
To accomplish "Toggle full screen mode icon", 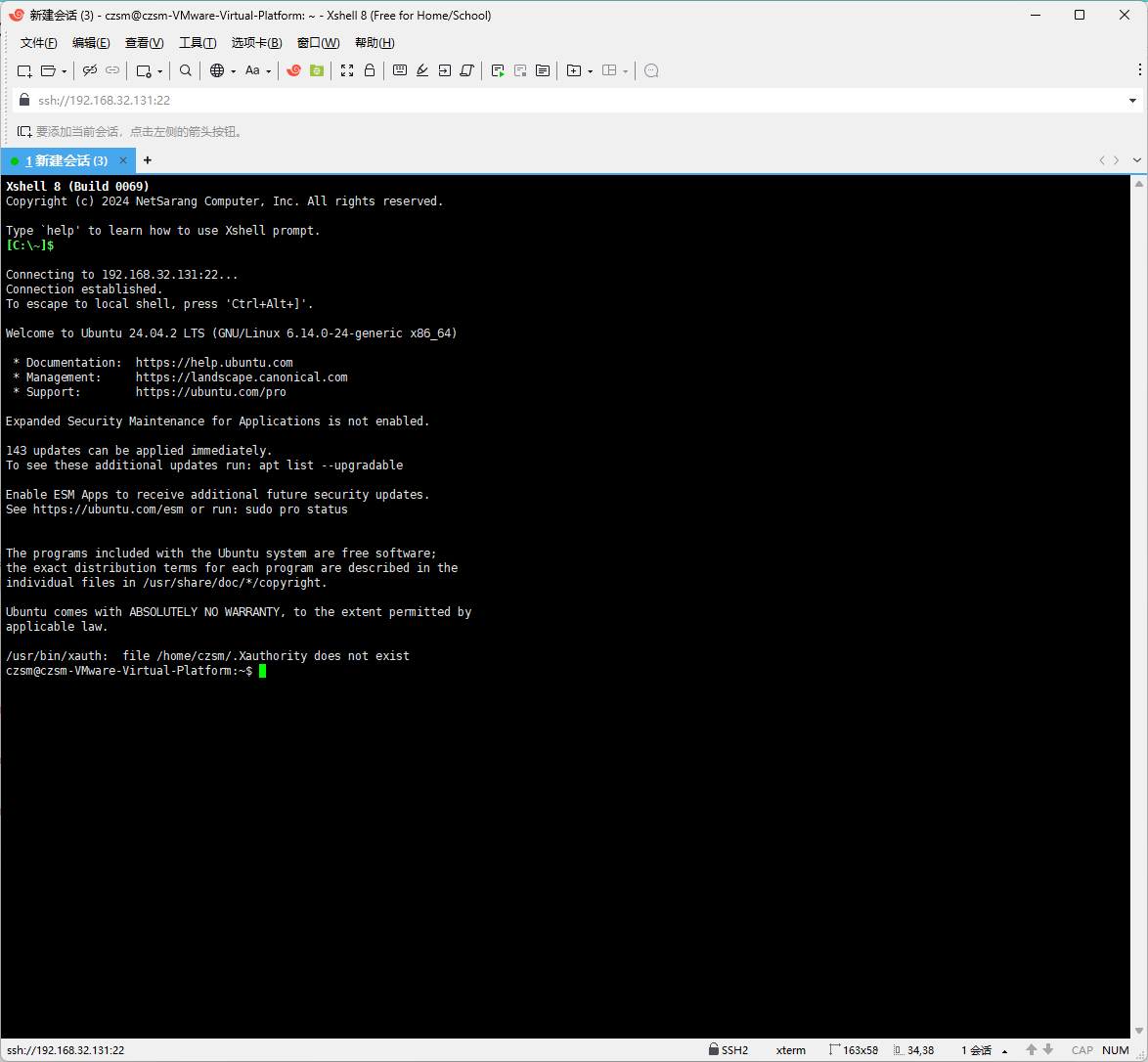I will [347, 70].
